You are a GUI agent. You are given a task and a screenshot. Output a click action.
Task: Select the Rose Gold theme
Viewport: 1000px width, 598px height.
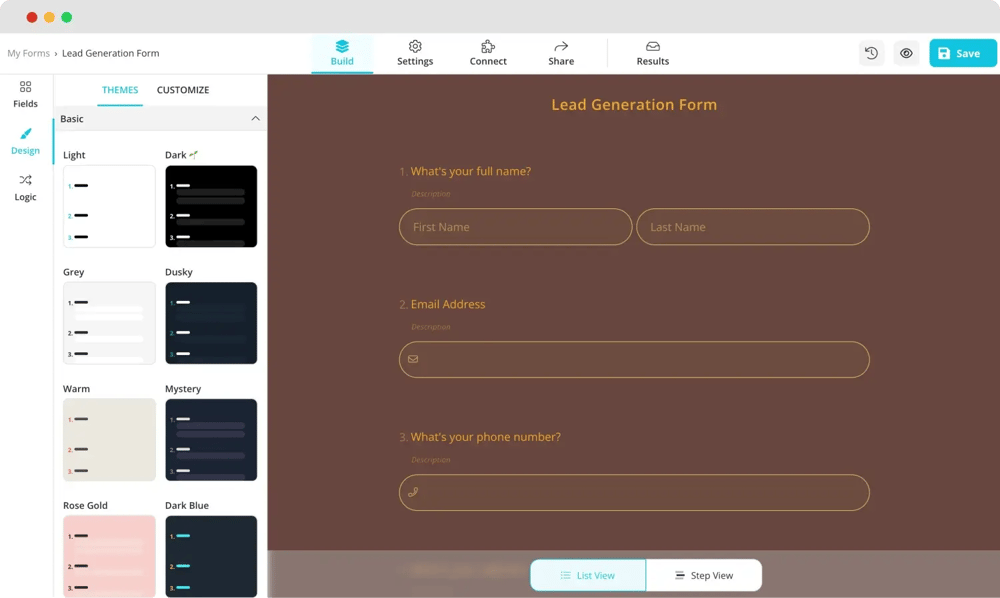(108, 556)
